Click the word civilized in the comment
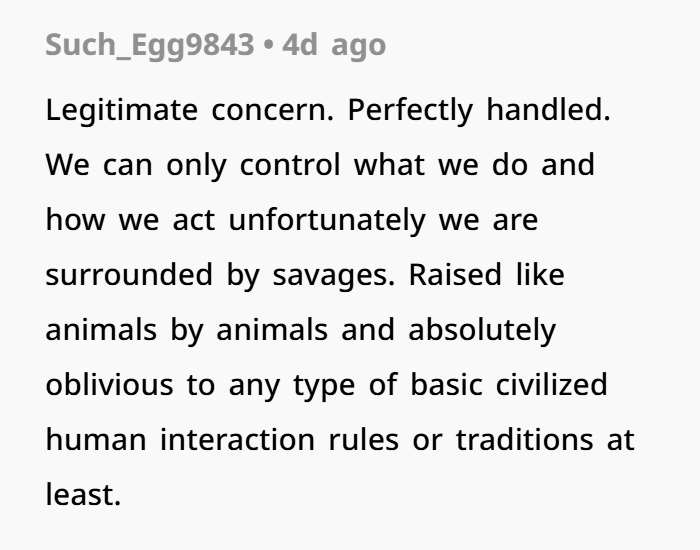 (x=551, y=384)
